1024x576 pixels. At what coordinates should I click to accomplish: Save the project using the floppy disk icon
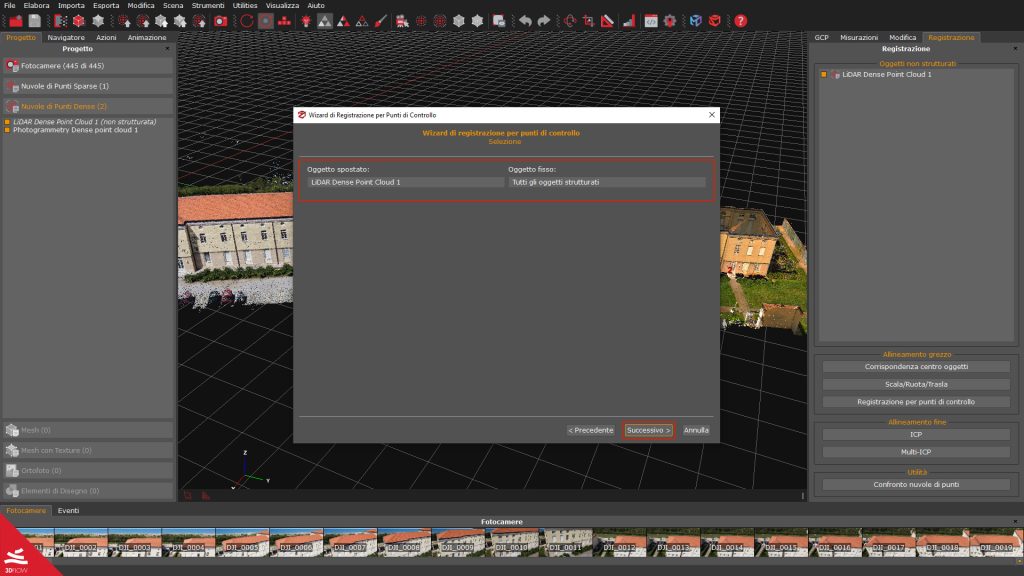tap(35, 21)
